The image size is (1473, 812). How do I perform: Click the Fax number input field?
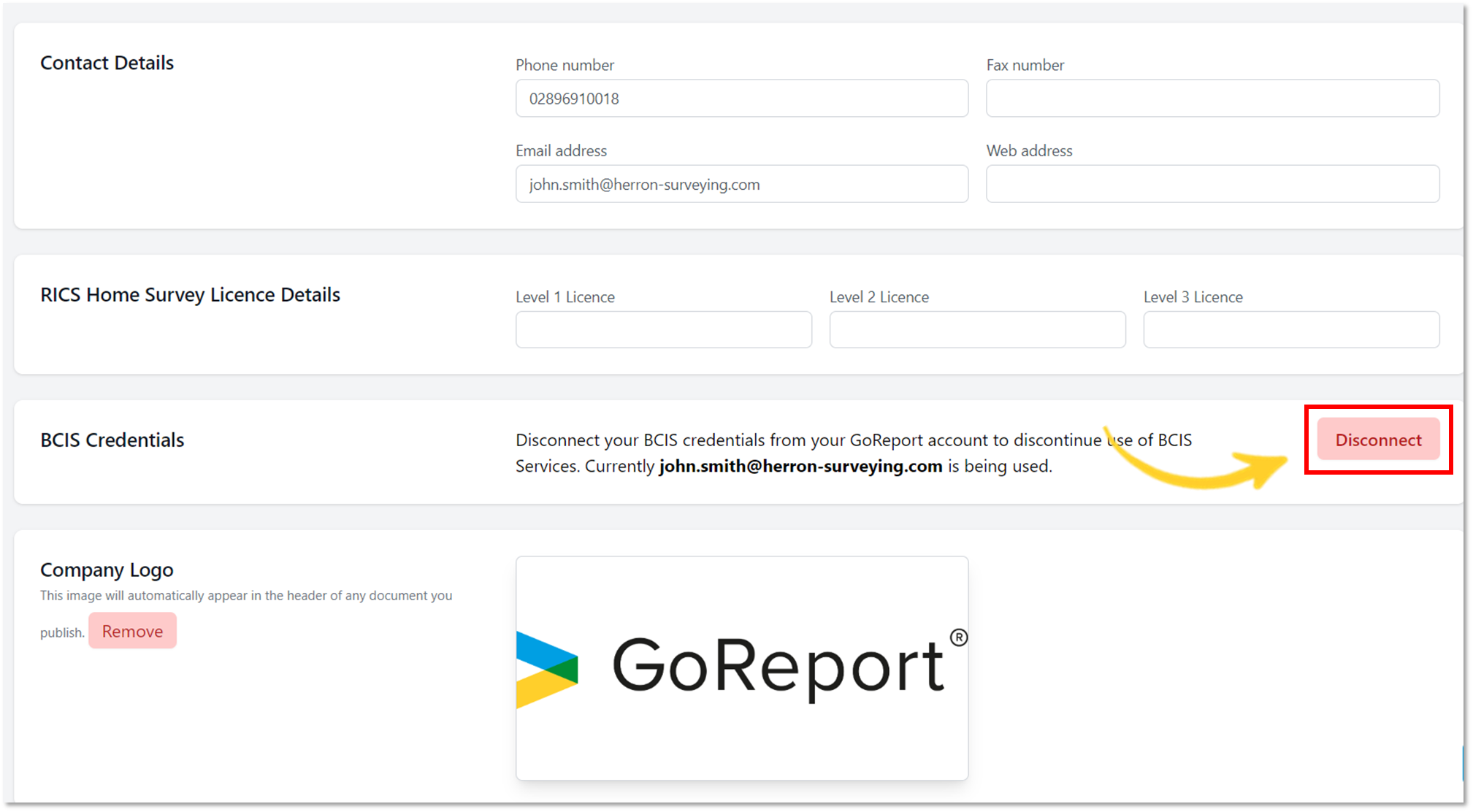point(1212,99)
